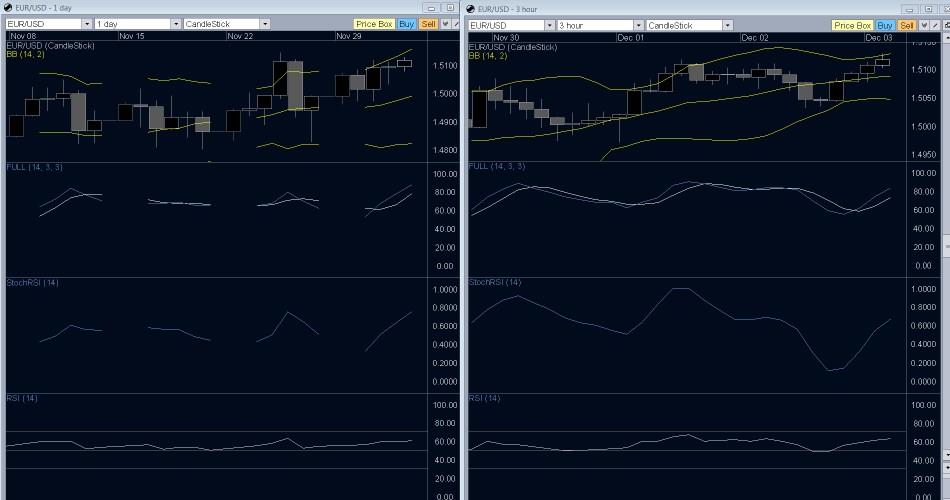
Task: Click the 1.4900 price level on the 1 day price axis
Action: (x=445, y=122)
